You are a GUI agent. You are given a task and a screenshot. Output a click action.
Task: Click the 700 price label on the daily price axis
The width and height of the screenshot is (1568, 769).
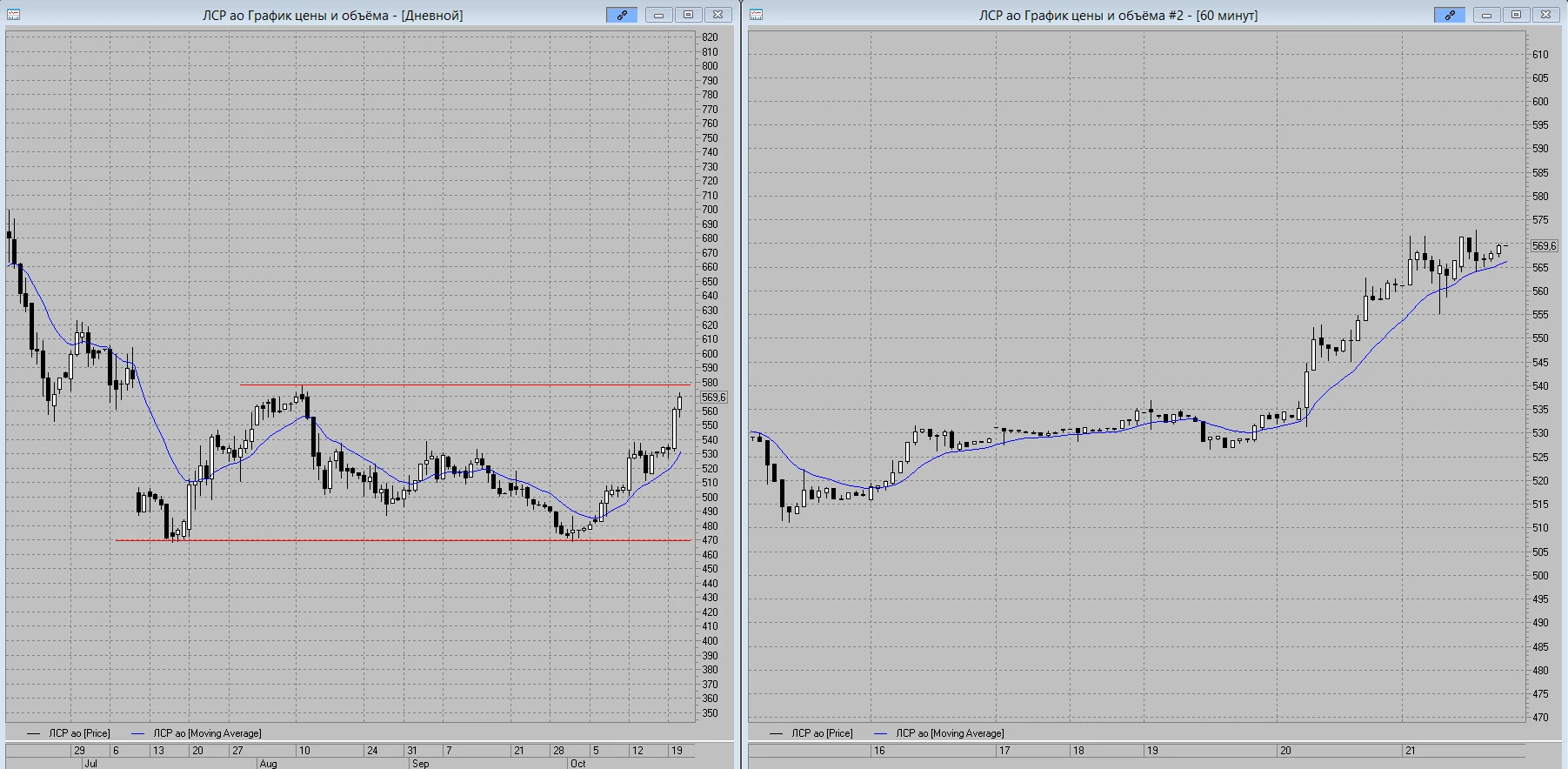coord(711,210)
